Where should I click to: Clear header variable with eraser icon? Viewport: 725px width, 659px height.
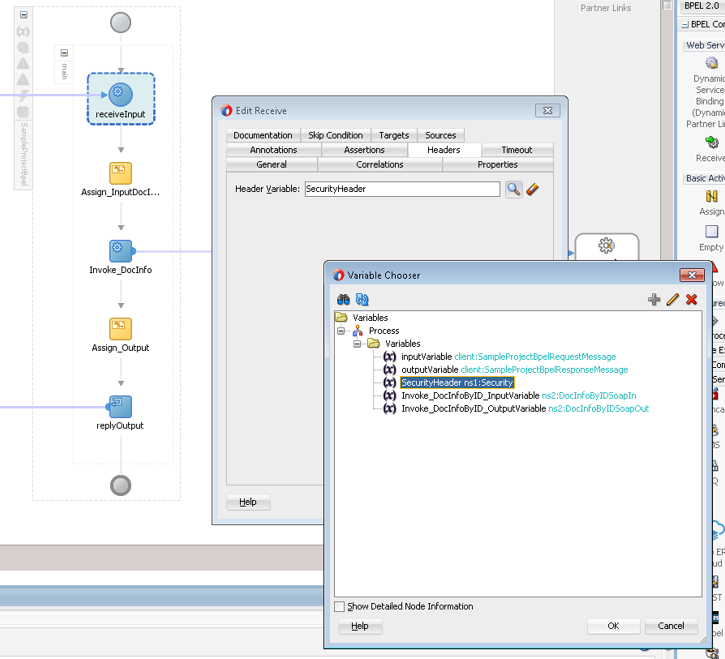pyautogui.click(x=533, y=189)
